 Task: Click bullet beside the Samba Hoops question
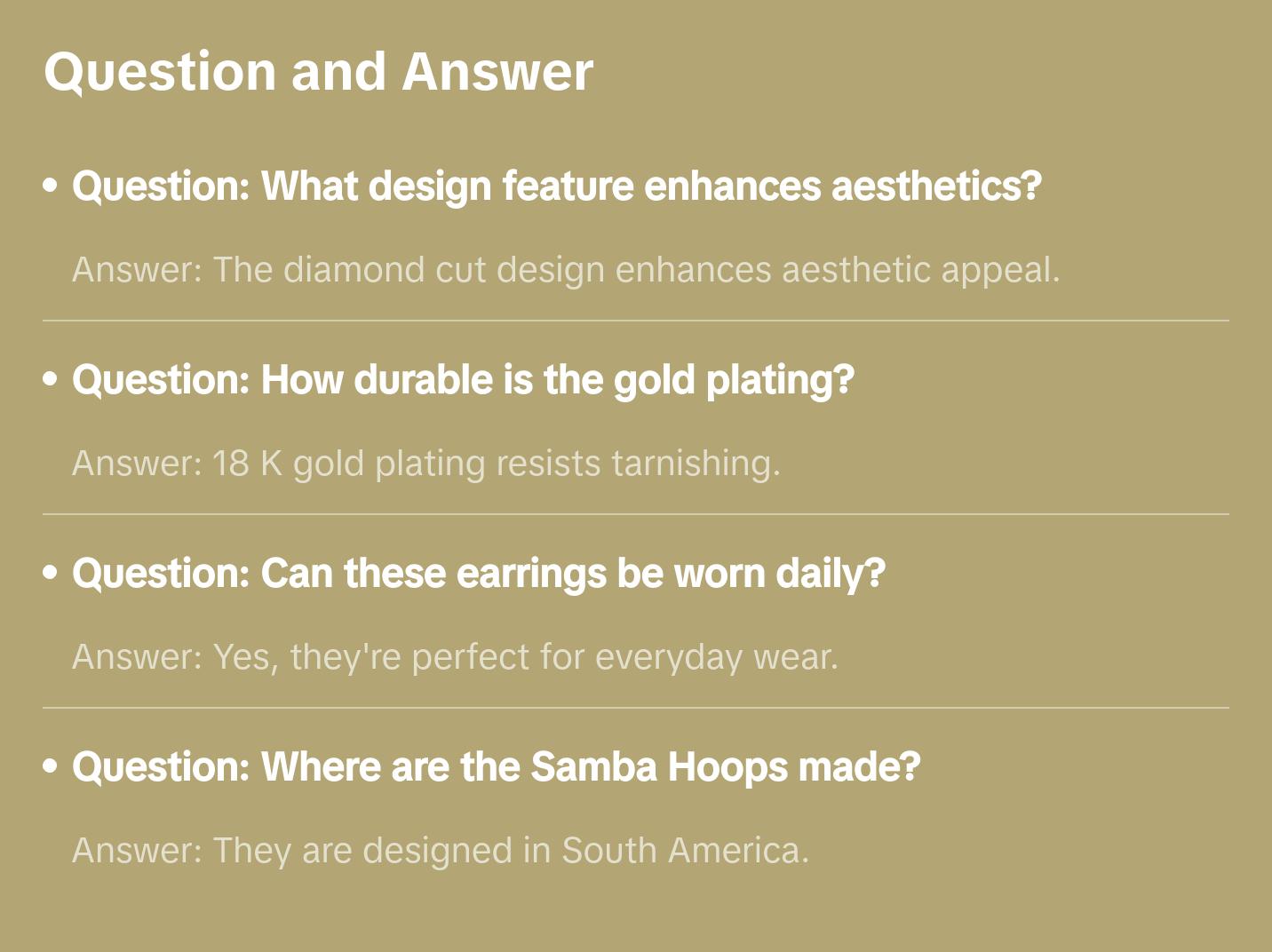[x=51, y=766]
